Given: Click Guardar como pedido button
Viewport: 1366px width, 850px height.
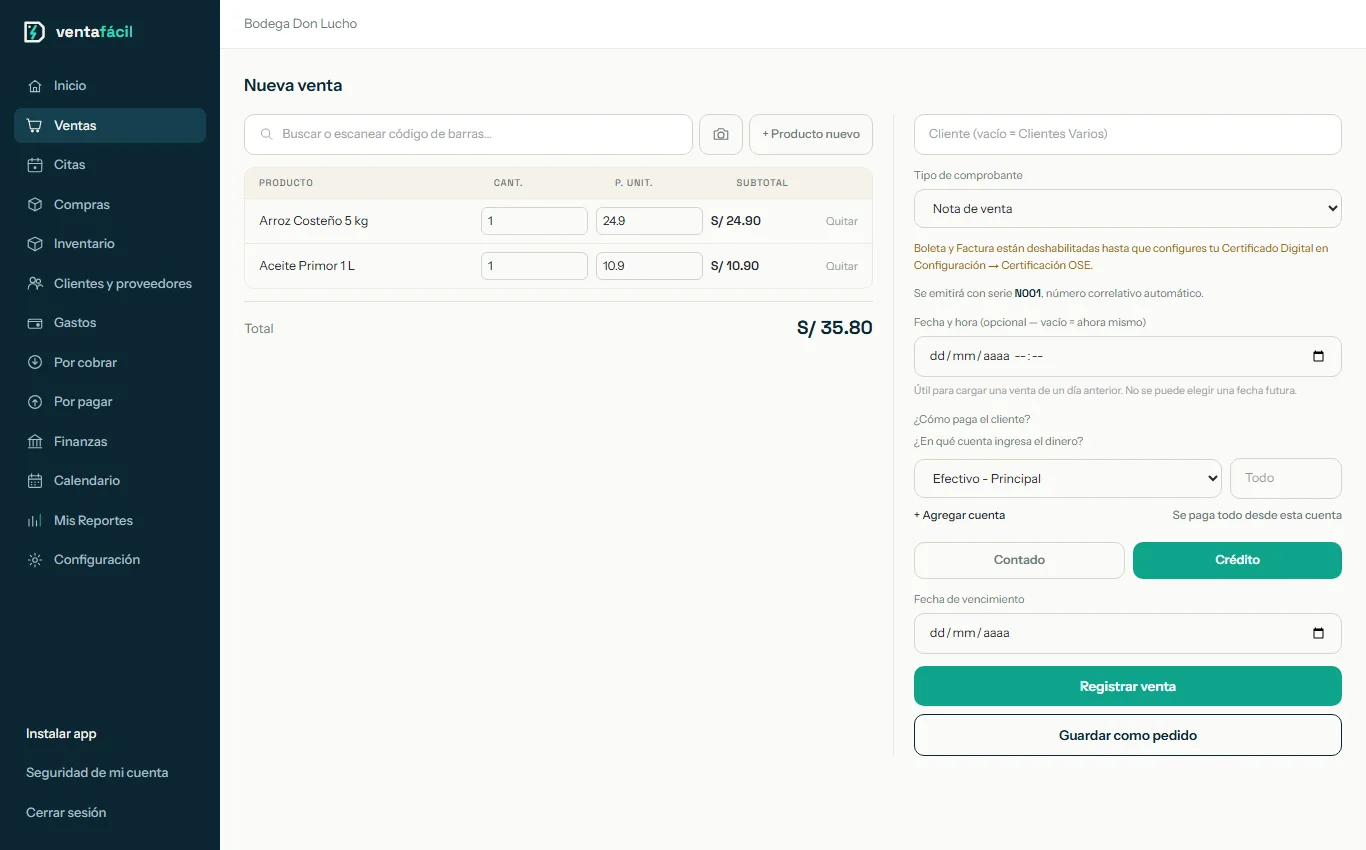Looking at the screenshot, I should point(1128,735).
